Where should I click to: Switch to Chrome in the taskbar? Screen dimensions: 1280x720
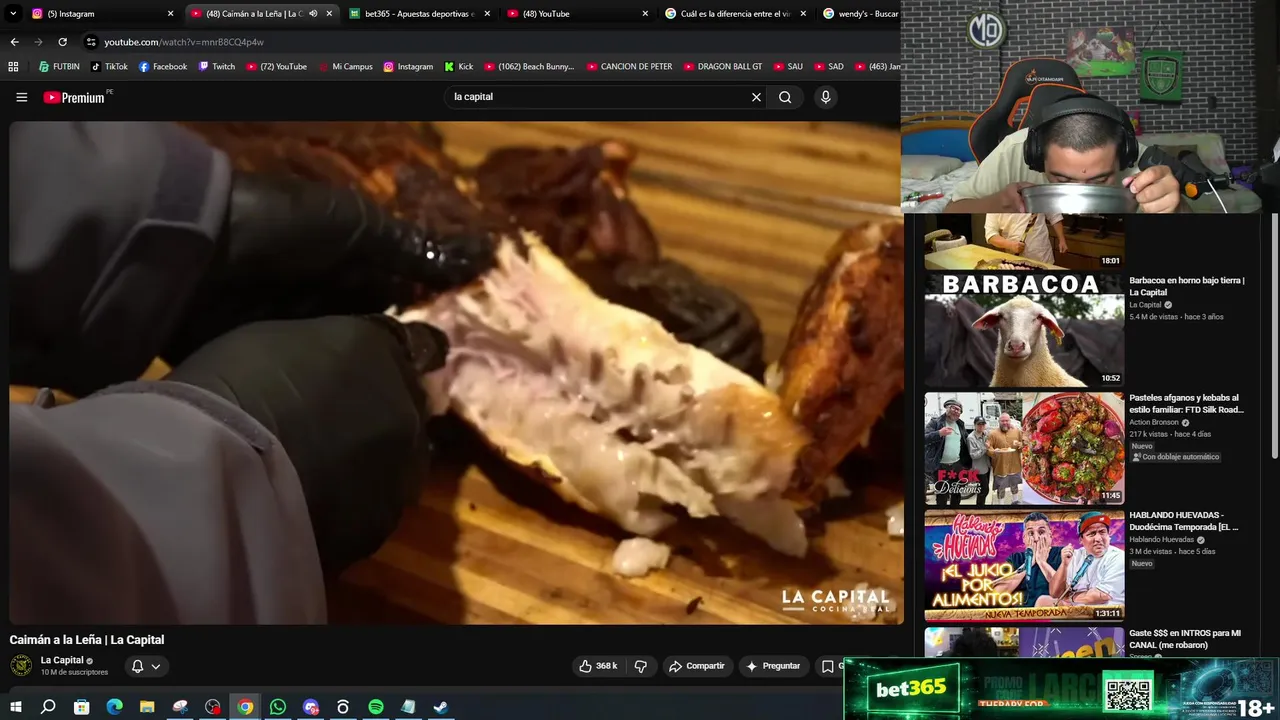(x=245, y=707)
